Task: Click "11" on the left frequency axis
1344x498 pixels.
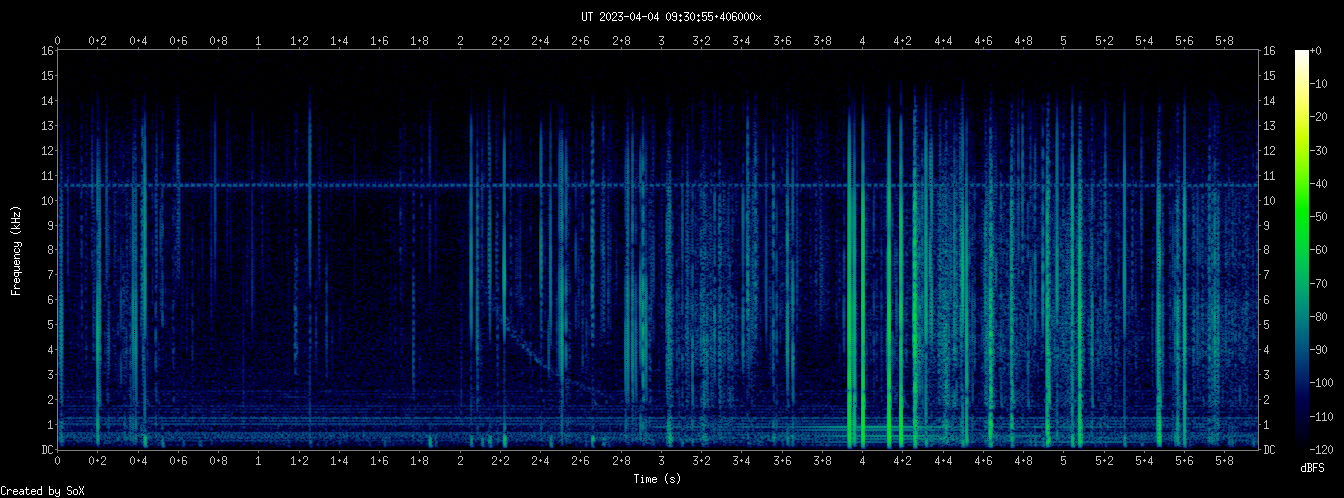Action: pos(47,176)
